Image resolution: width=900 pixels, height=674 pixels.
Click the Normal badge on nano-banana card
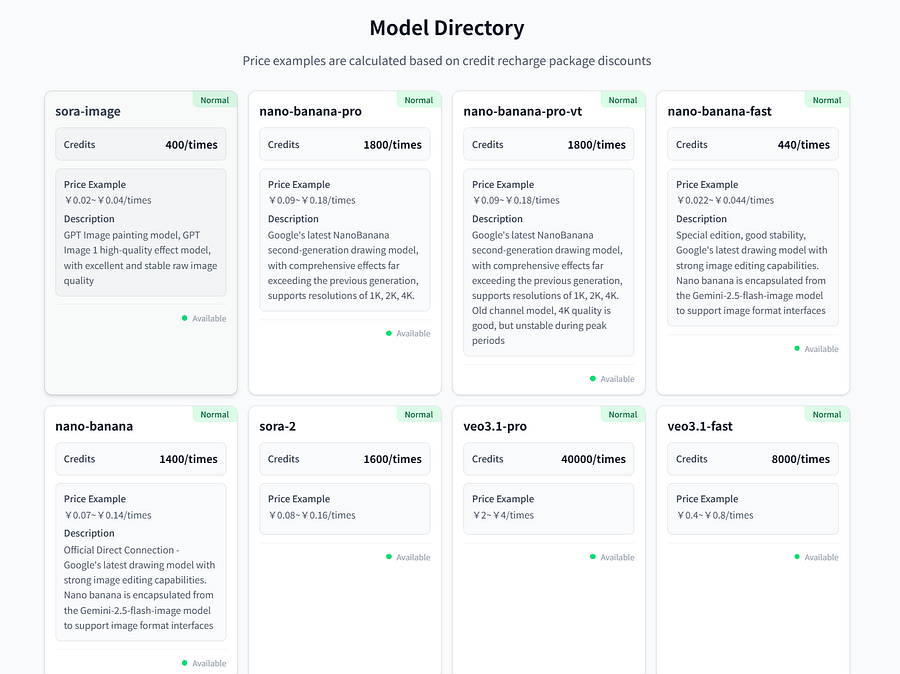click(x=215, y=415)
